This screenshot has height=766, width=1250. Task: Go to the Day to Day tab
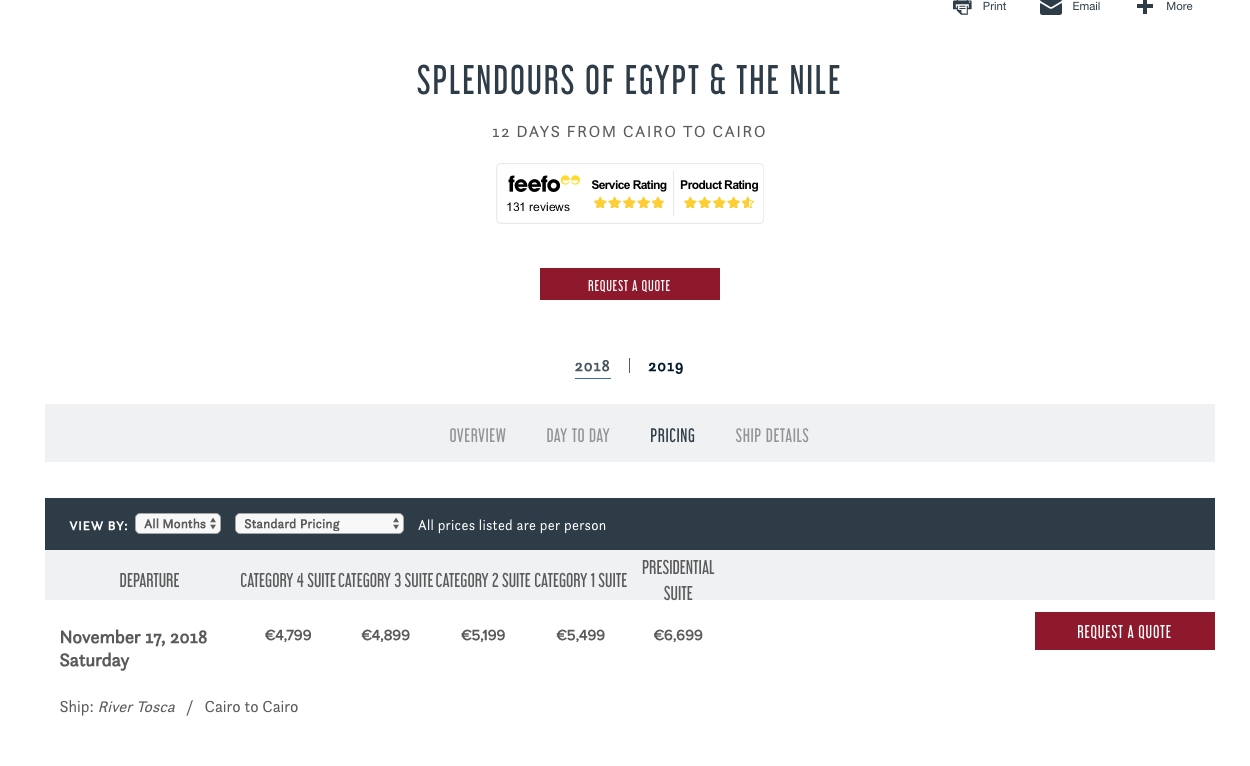pyautogui.click(x=578, y=435)
